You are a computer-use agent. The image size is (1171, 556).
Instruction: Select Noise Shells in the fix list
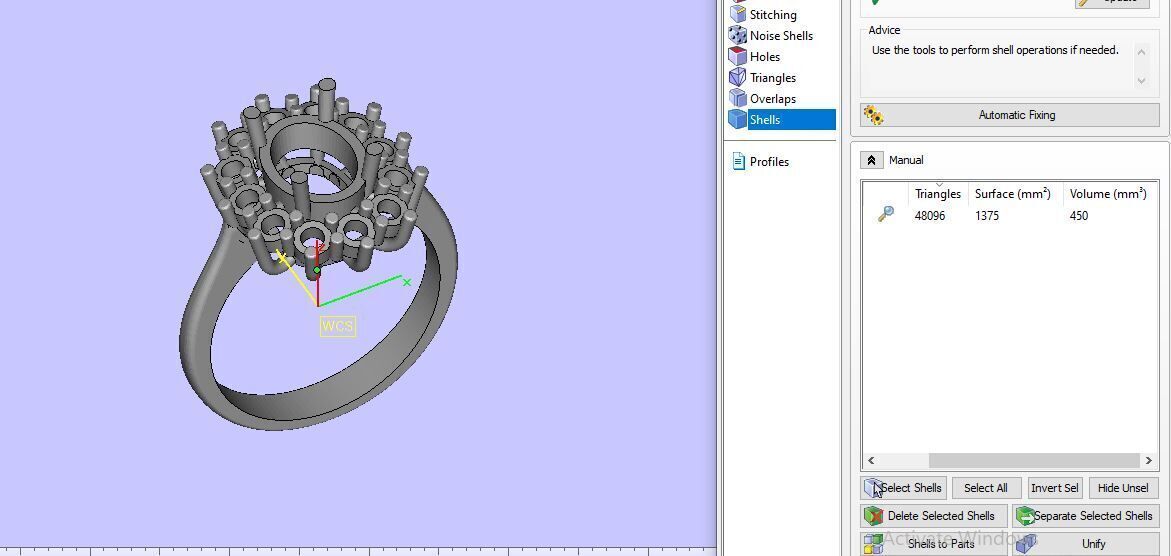(781, 36)
